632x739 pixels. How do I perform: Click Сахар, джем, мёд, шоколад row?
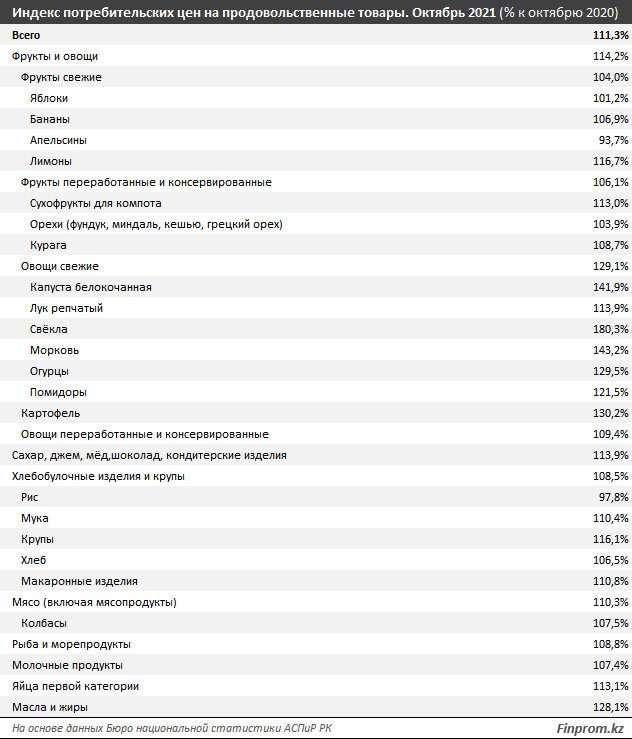tap(316, 455)
